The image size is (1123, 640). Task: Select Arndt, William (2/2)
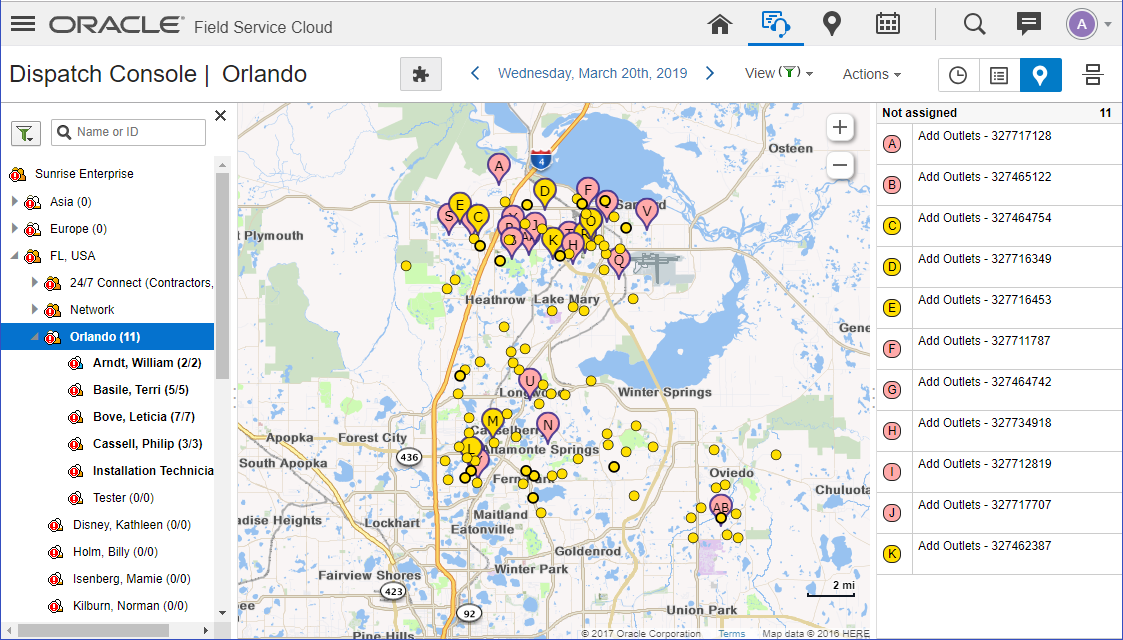pyautogui.click(x=147, y=363)
